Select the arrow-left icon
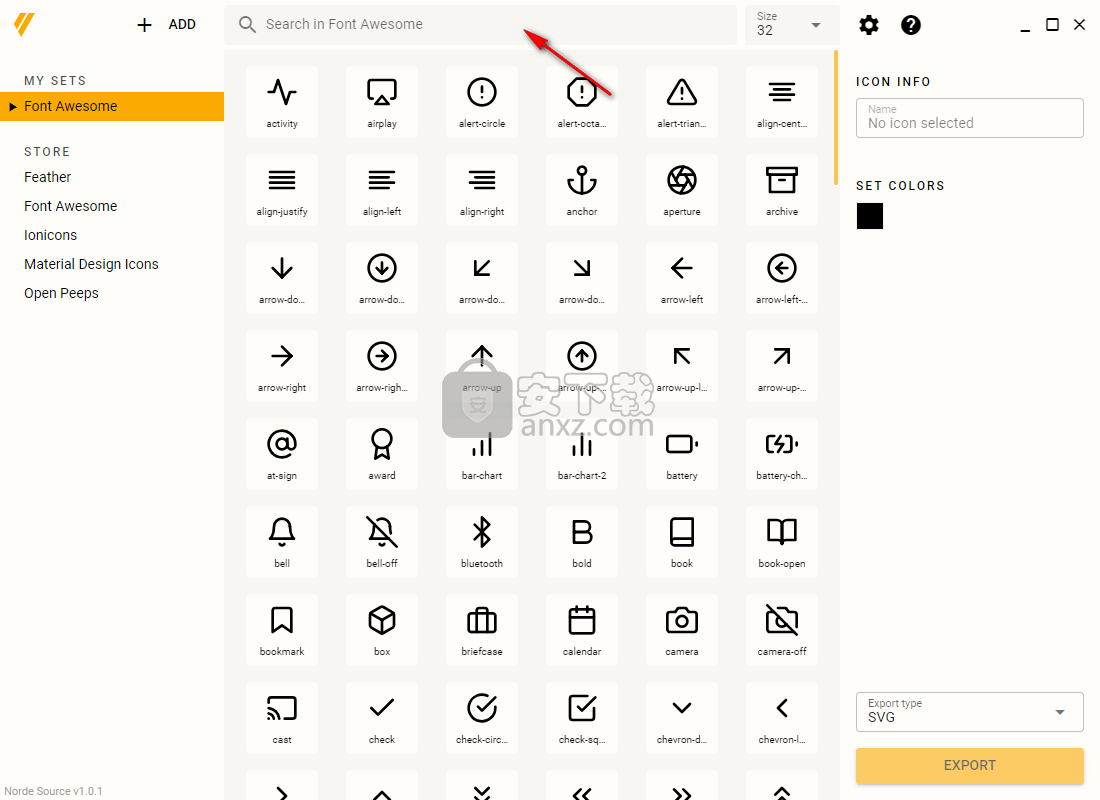Screen dimensions: 1100x800 coord(682,278)
